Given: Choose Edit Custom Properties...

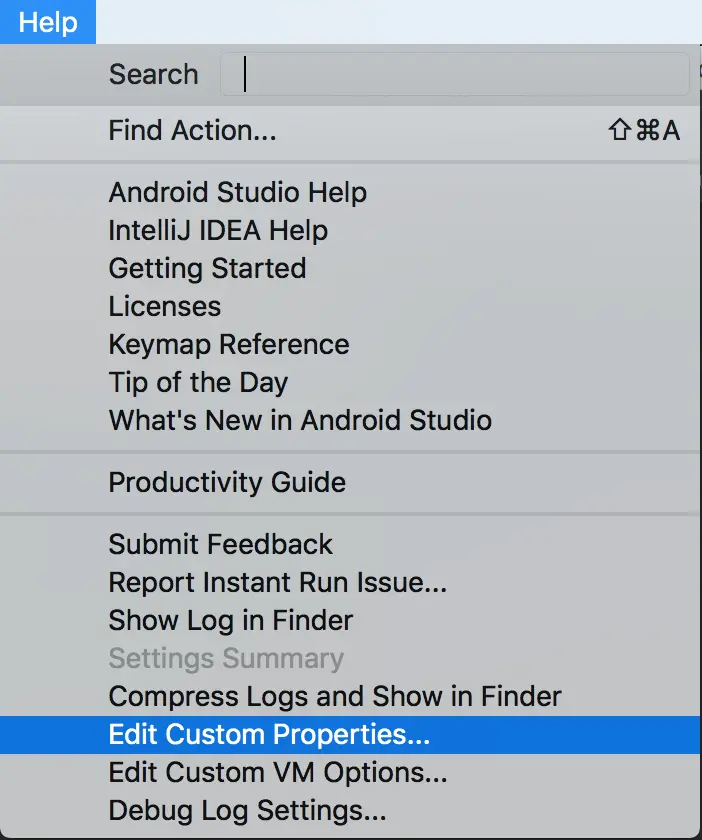Looking at the screenshot, I should coord(269,734).
